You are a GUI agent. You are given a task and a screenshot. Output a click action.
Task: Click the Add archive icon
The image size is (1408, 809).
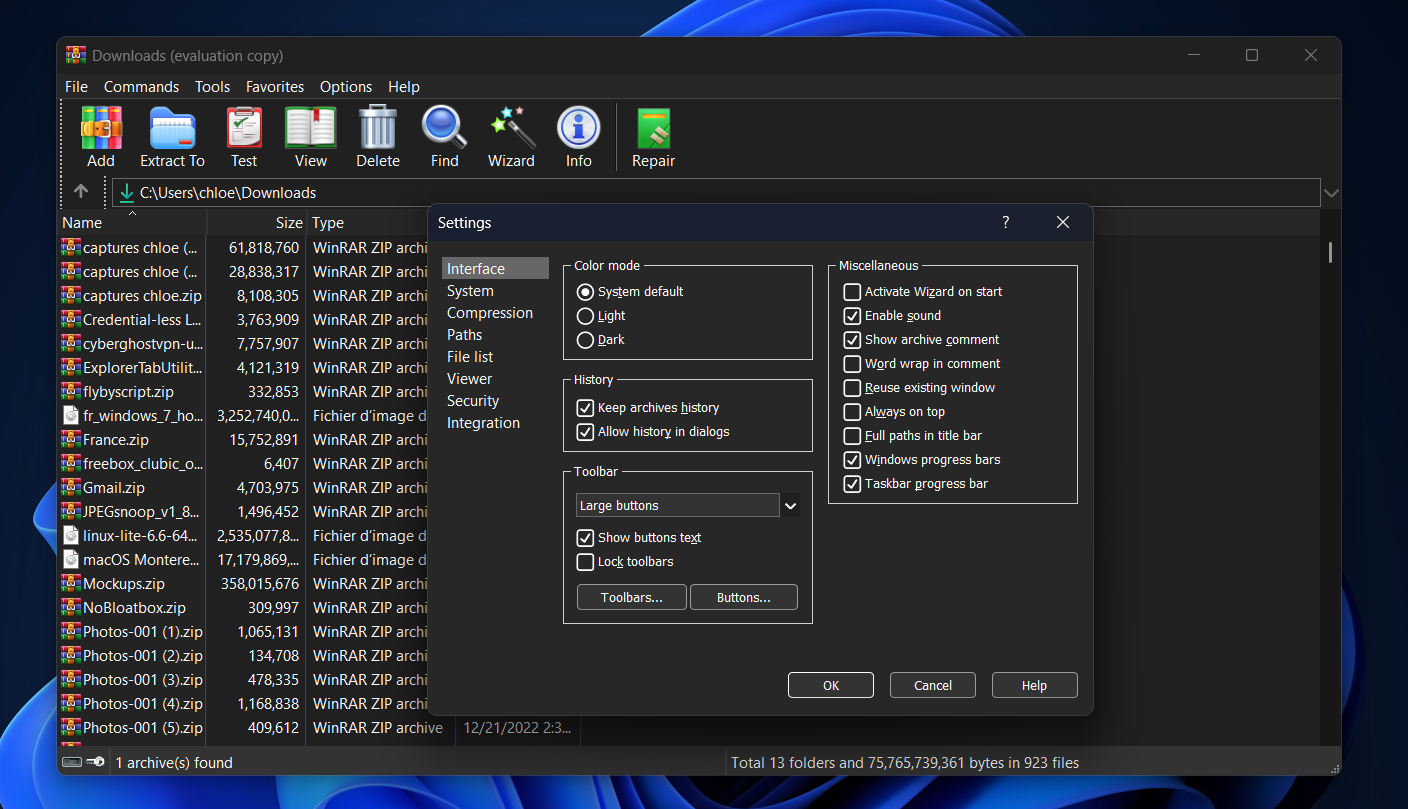click(100, 135)
